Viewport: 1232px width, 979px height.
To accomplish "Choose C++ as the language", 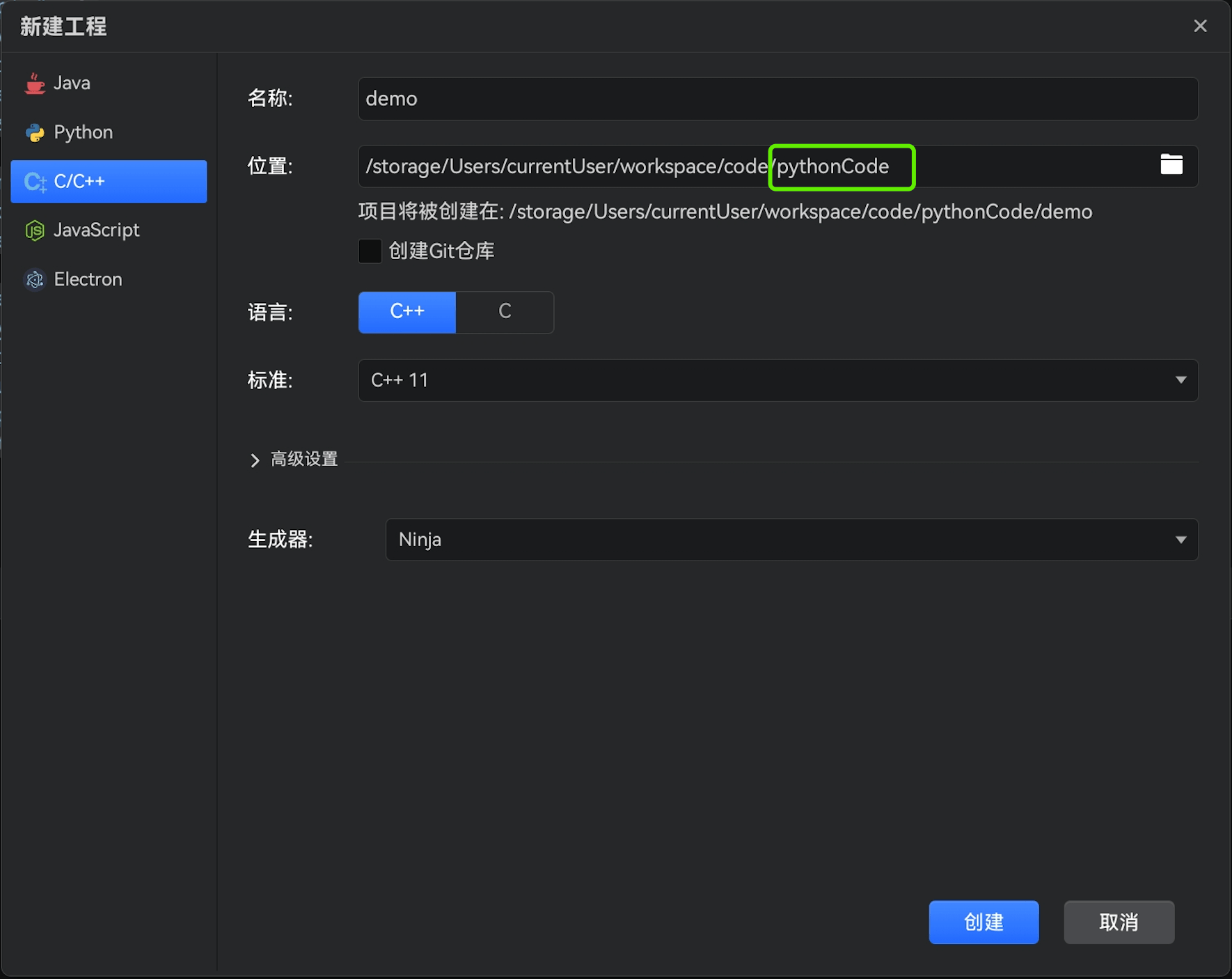I will [x=407, y=312].
